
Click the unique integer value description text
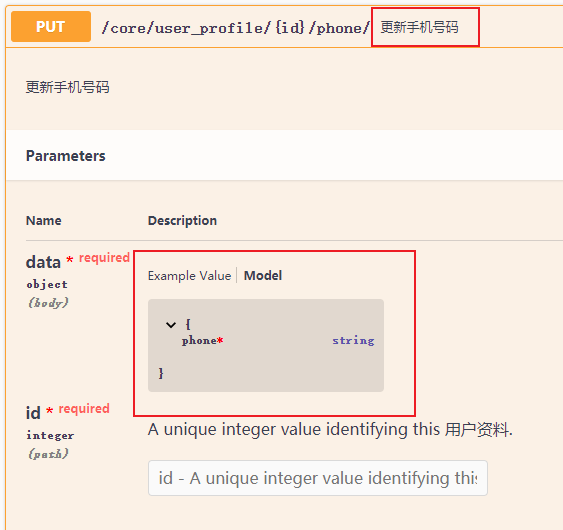pos(330,429)
